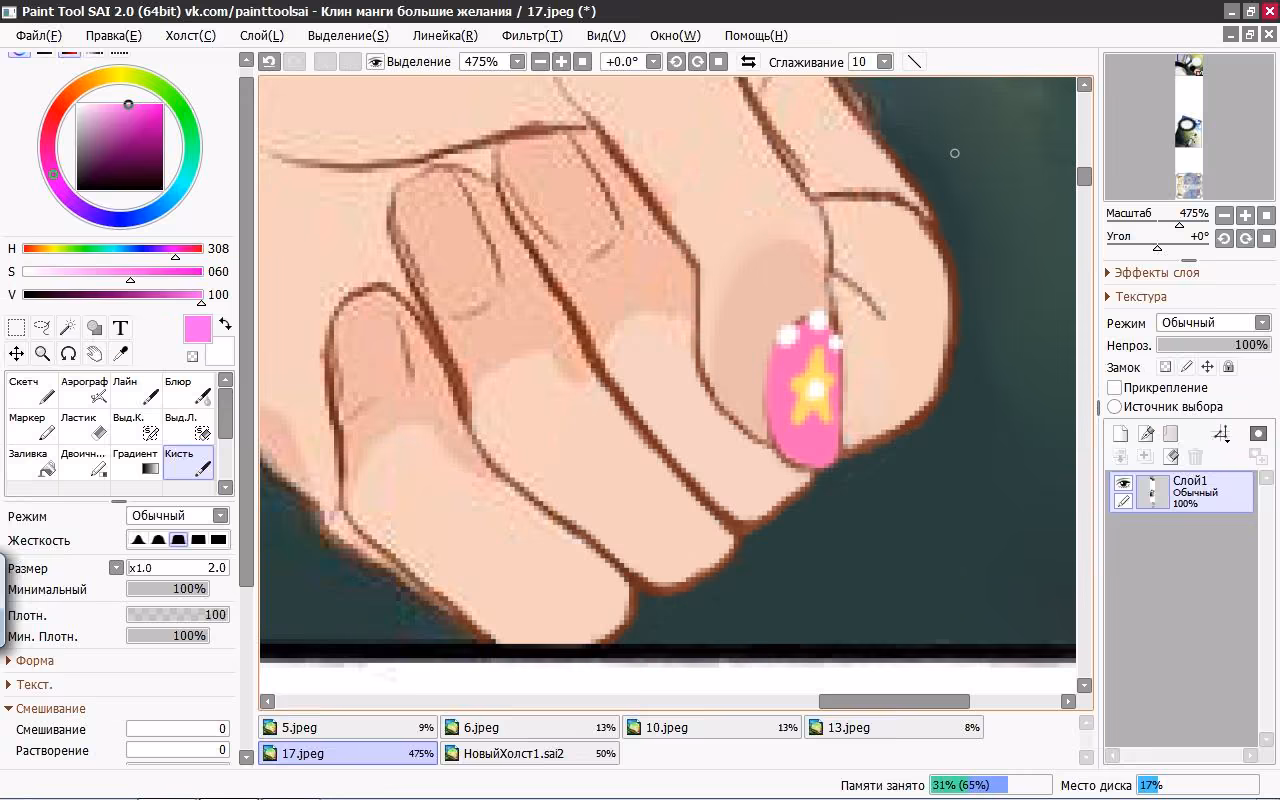The image size is (1280, 800).
Task: Select the rotate view tool
Action: click(x=68, y=353)
